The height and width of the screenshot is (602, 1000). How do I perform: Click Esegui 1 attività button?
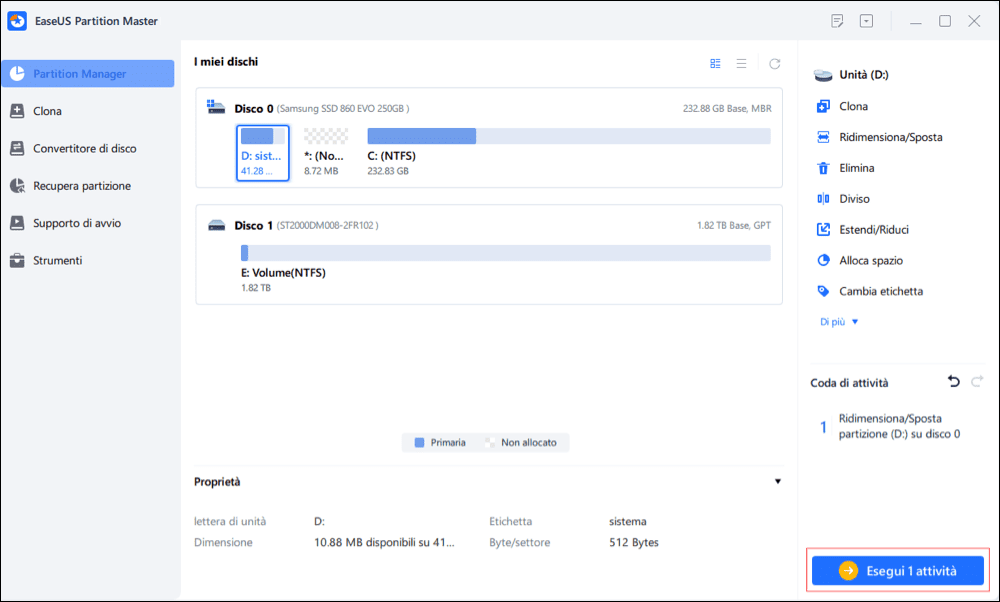tap(897, 571)
